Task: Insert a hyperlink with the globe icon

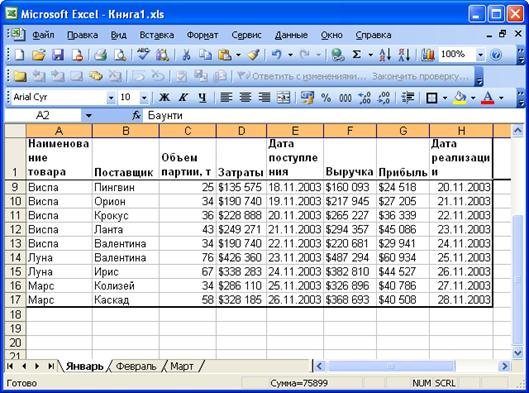Action: (337, 54)
